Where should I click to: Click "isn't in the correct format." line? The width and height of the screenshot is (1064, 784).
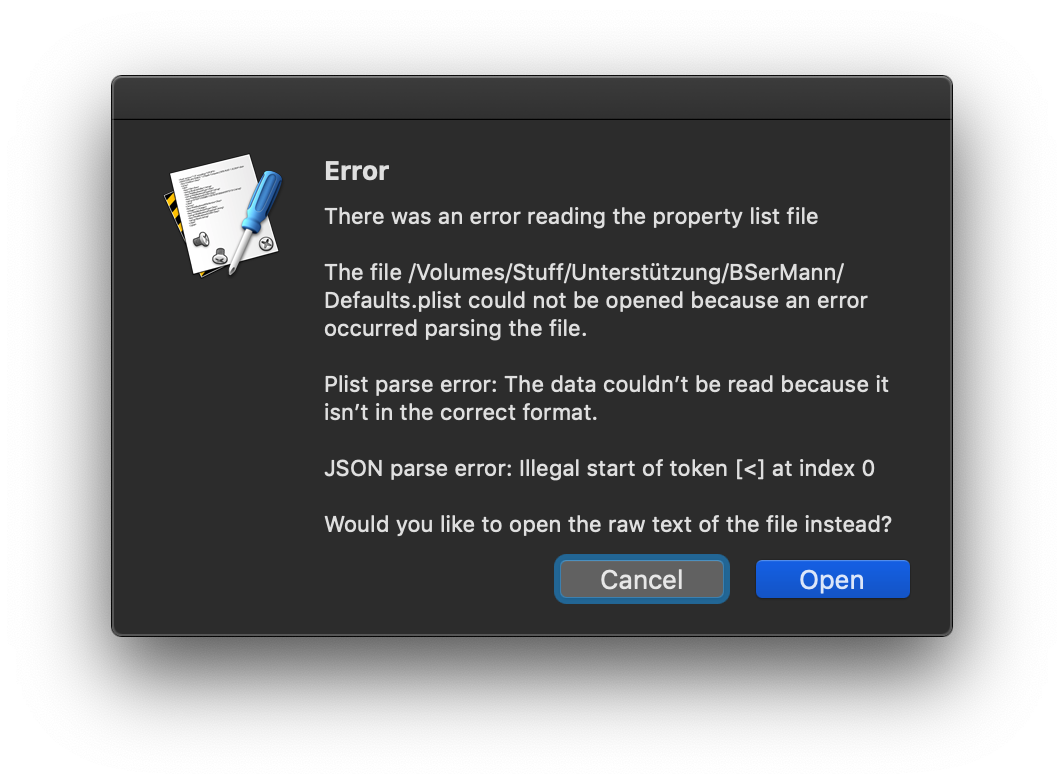point(460,412)
